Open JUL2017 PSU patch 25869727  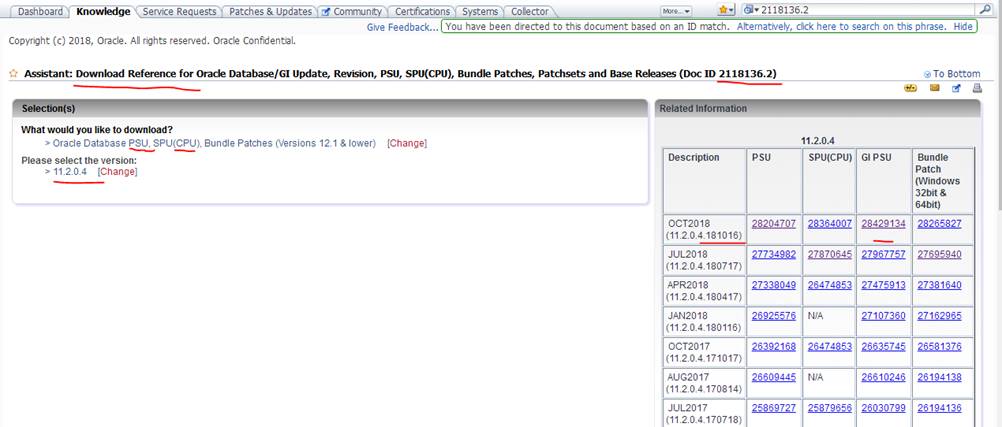click(774, 408)
